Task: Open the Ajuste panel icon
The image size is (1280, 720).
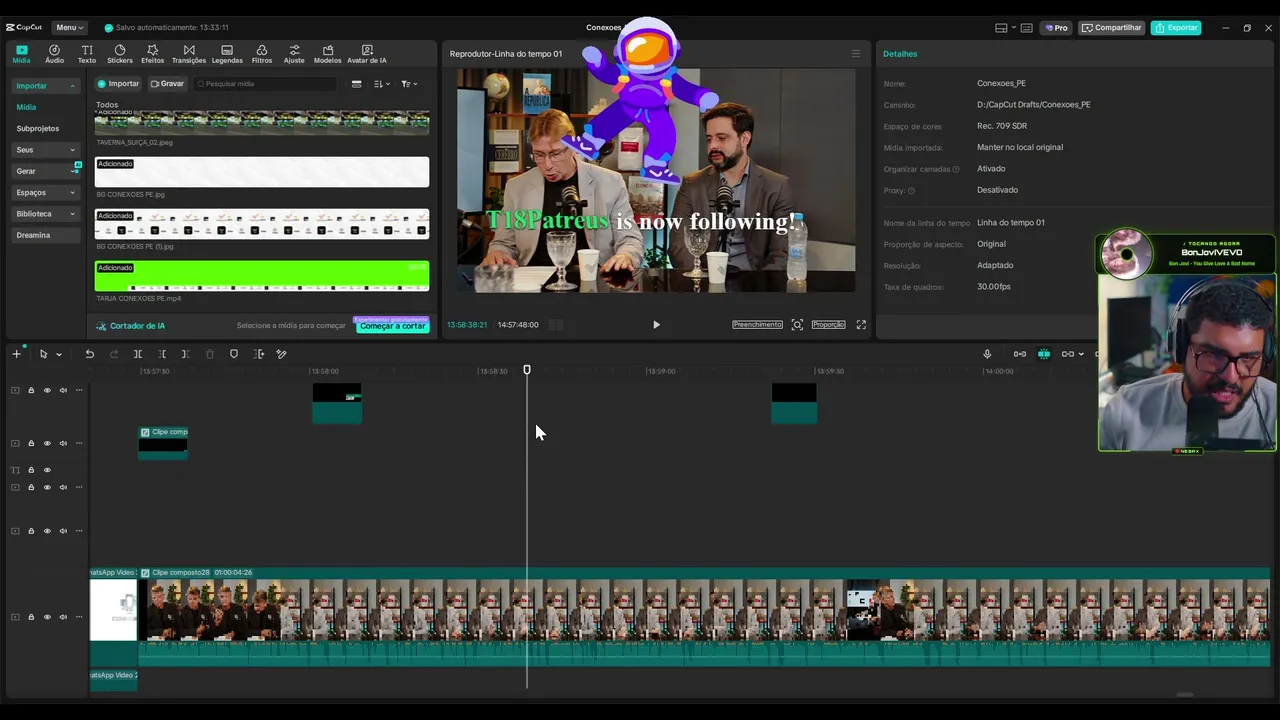Action: (x=294, y=54)
